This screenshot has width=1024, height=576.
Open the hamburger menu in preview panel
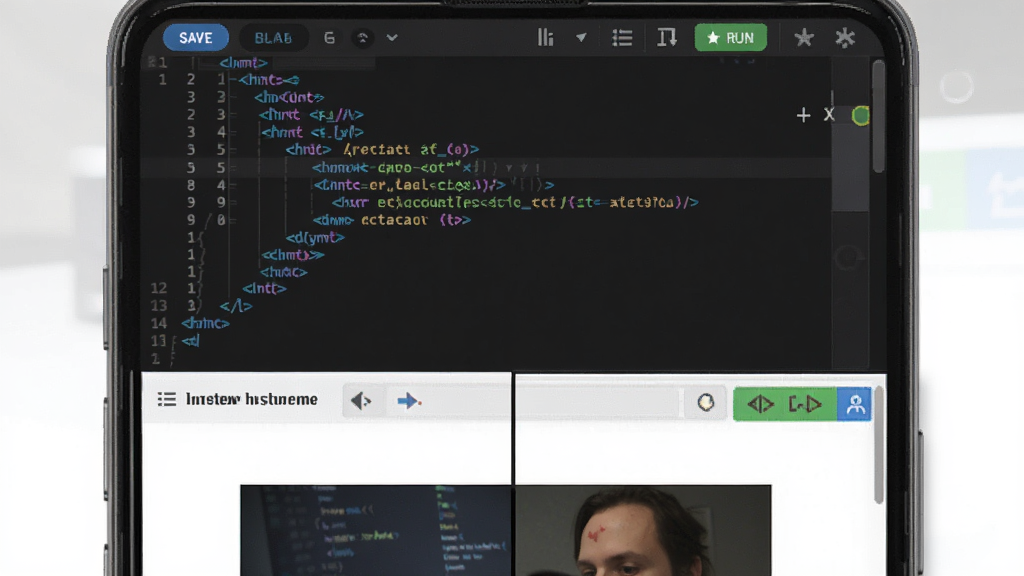[167, 399]
